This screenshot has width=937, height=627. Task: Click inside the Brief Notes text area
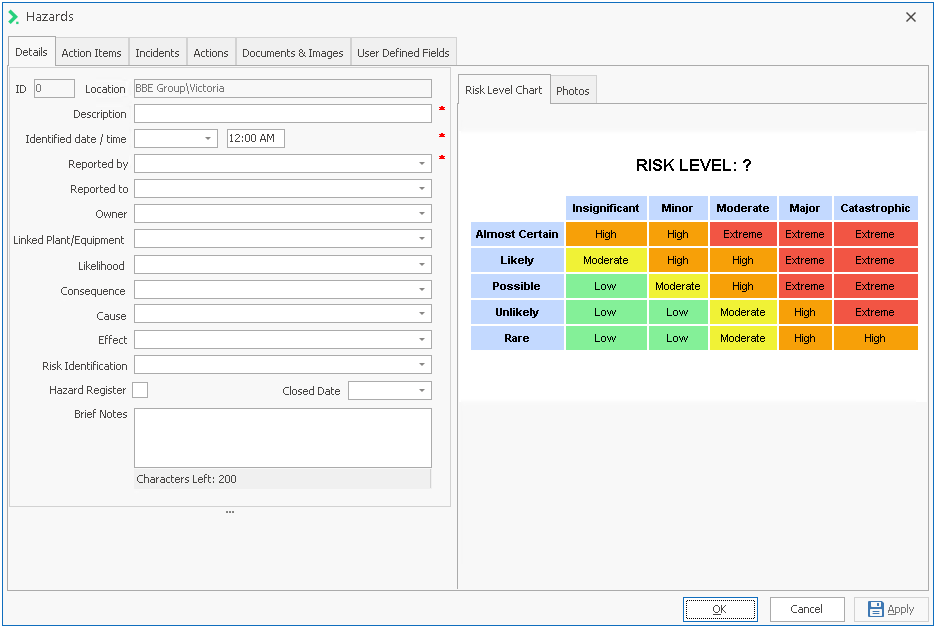pos(283,438)
